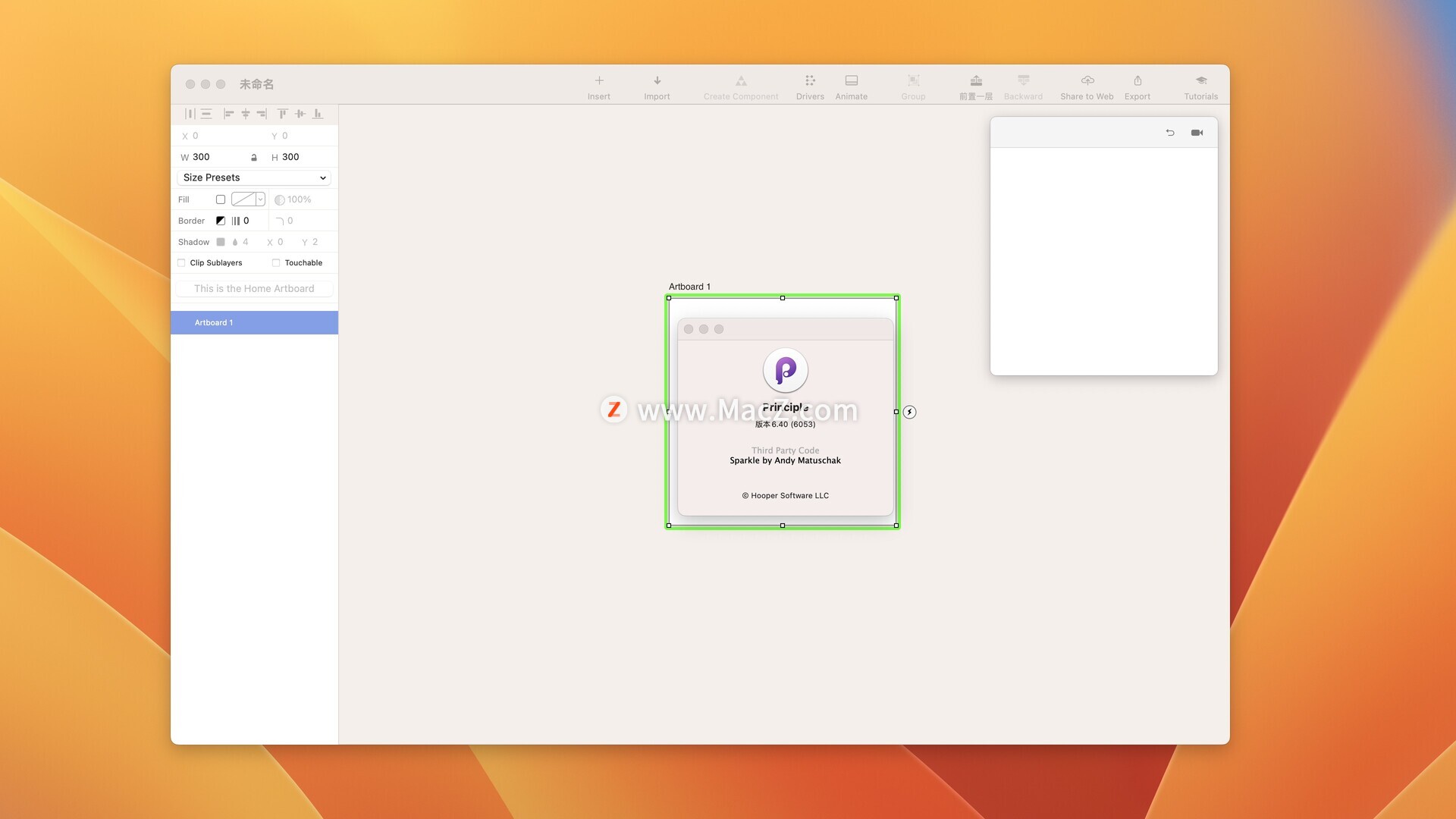Screen dimensions: 1456x819
Task: Open Tutorials from the toolbar
Action: pyautogui.click(x=1200, y=85)
